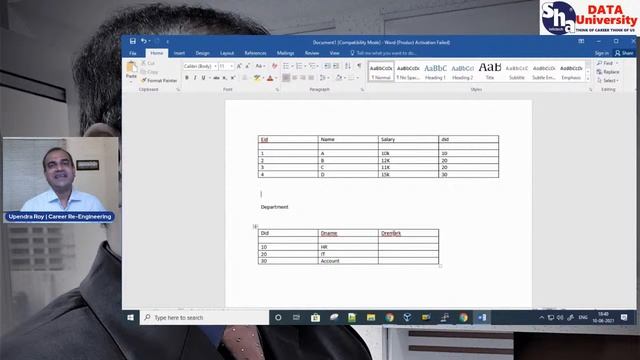Copy the selection in Clipboard group

149,72
